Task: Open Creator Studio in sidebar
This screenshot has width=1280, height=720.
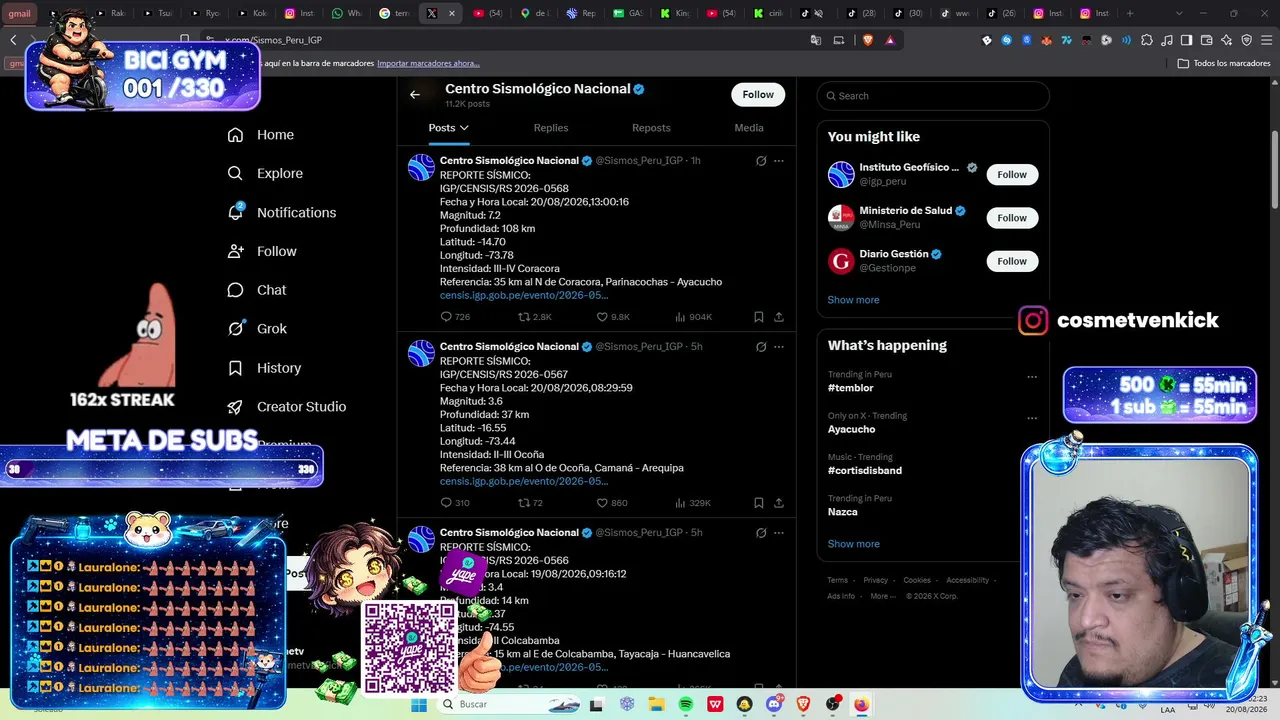Action: point(287,407)
